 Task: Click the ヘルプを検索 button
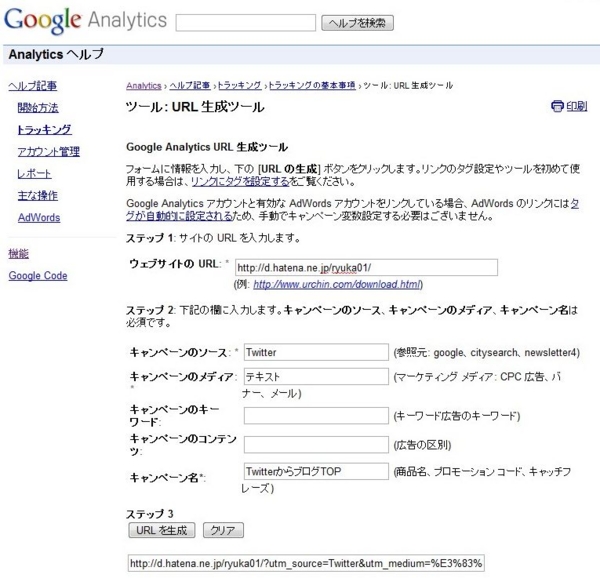point(357,23)
